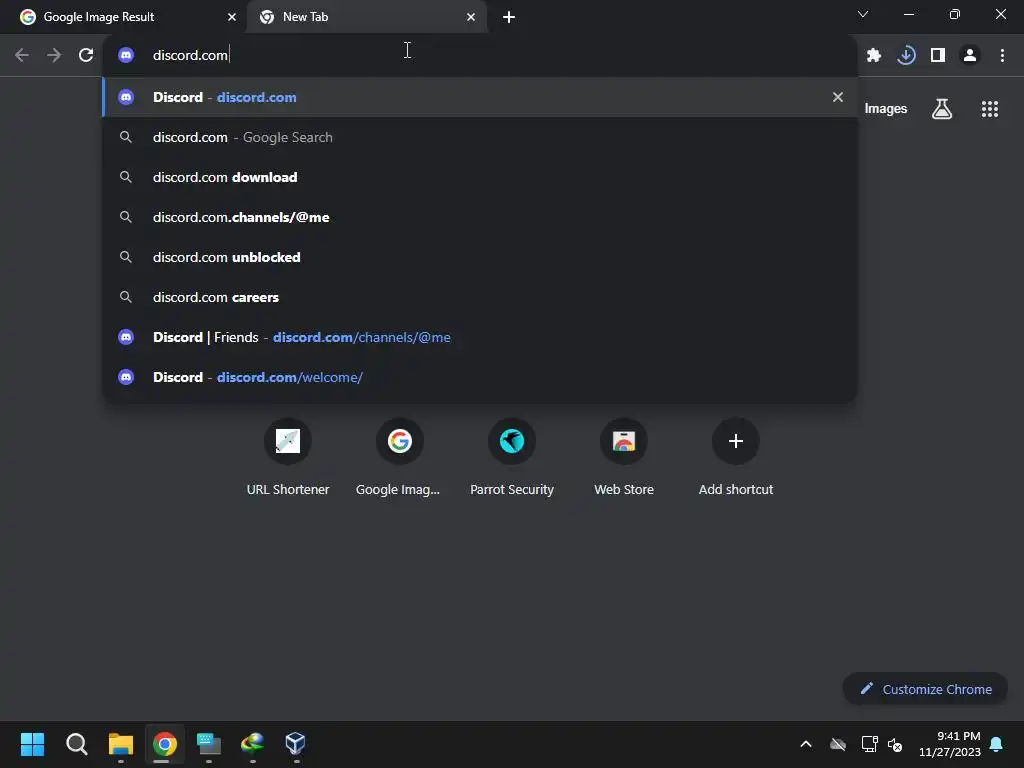The height and width of the screenshot is (768, 1024).
Task: Open Windows taskbar search
Action: pyautogui.click(x=76, y=743)
